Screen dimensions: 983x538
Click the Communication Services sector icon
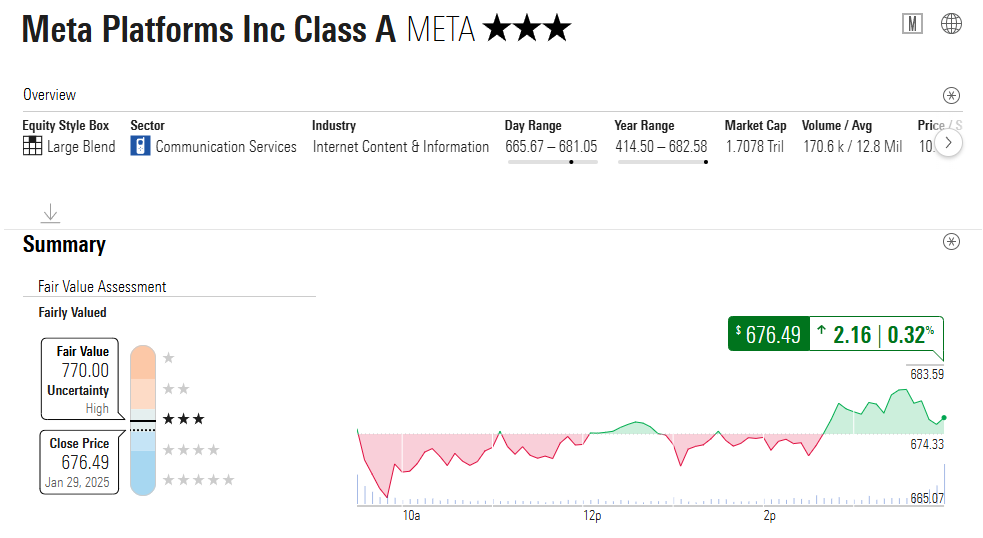click(140, 146)
